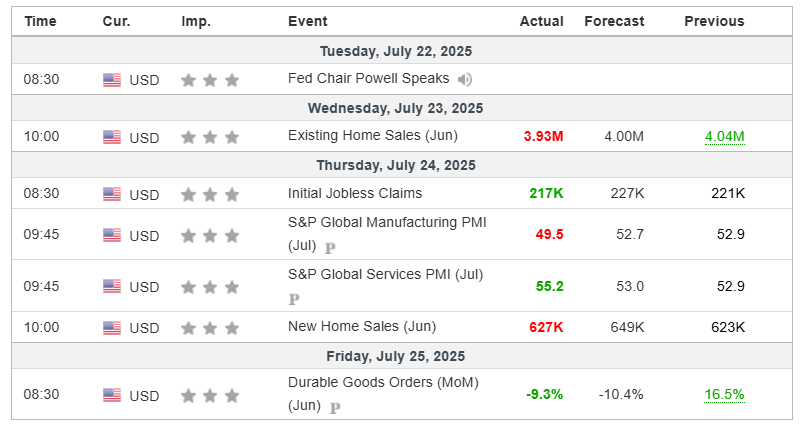Click the US flag in the Initial Jobless Claims row

[112, 194]
